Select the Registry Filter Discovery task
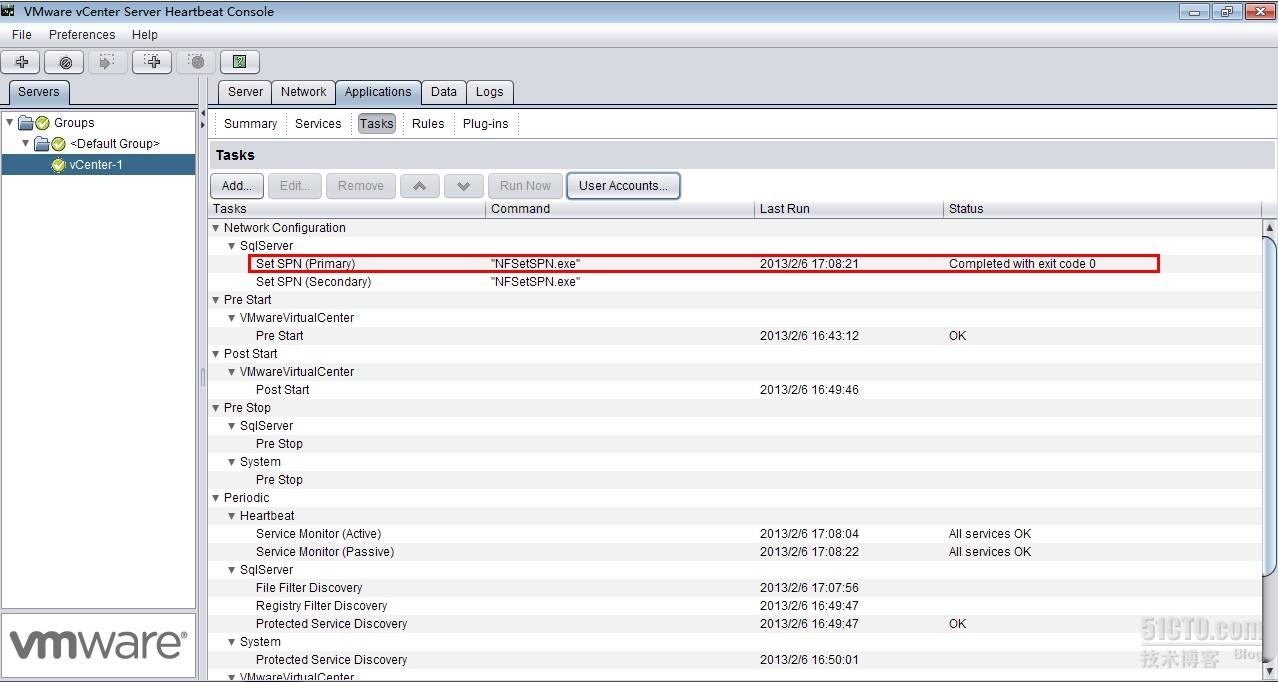 pos(735,606)
